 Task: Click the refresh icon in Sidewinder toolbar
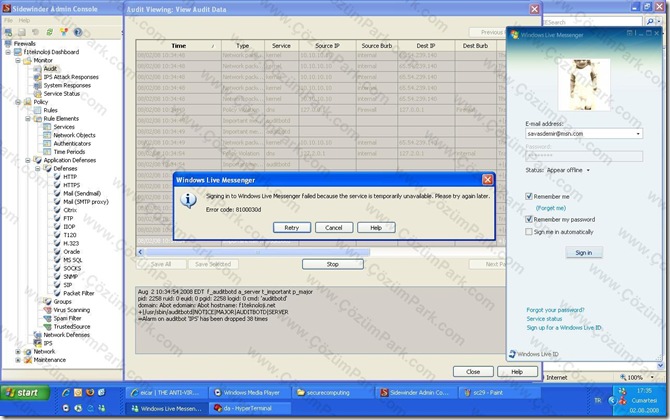point(50,32)
